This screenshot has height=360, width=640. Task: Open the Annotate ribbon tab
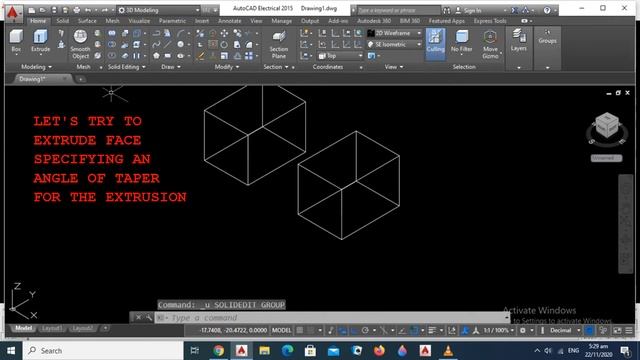click(229, 21)
